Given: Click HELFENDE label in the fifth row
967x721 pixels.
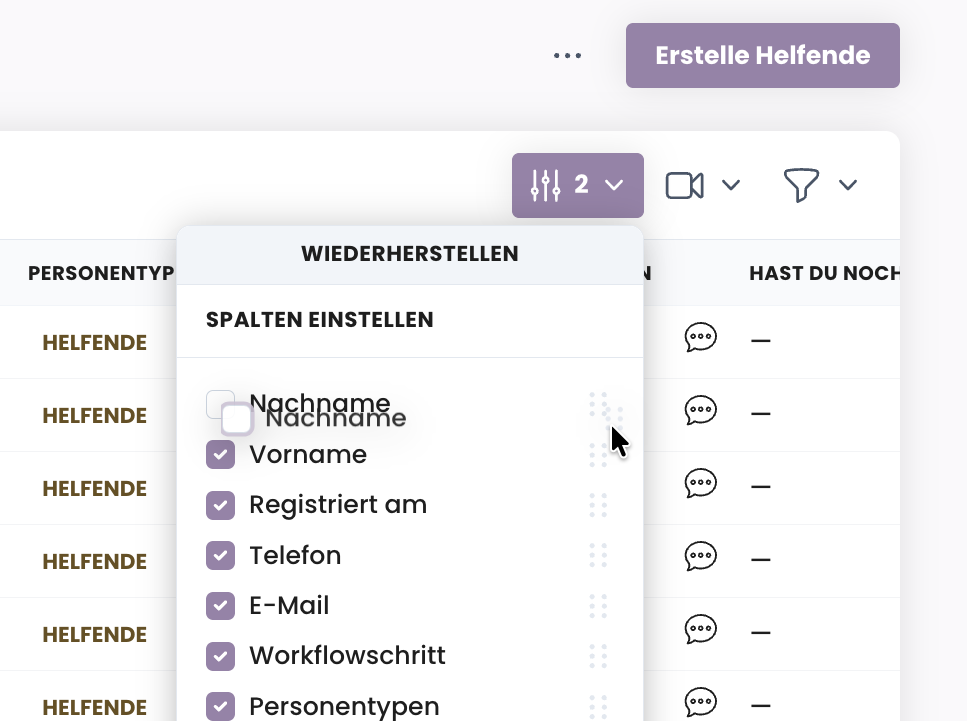Looking at the screenshot, I should pyautogui.click(x=94, y=635).
